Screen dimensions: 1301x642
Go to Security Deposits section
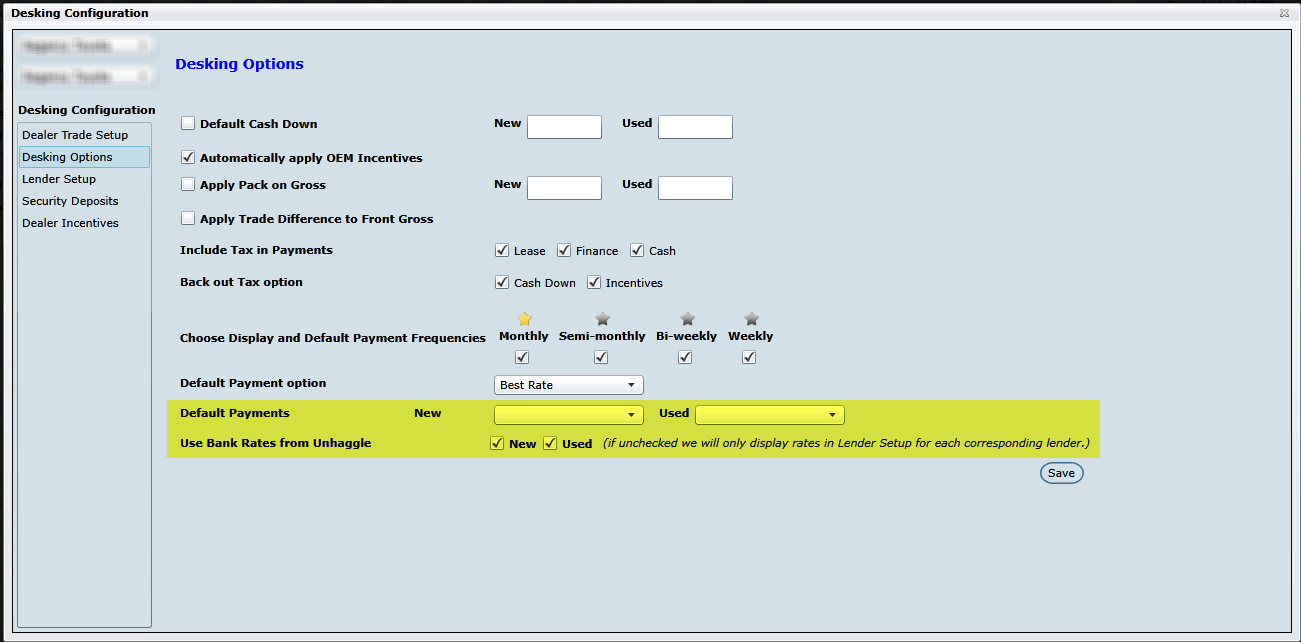point(70,201)
